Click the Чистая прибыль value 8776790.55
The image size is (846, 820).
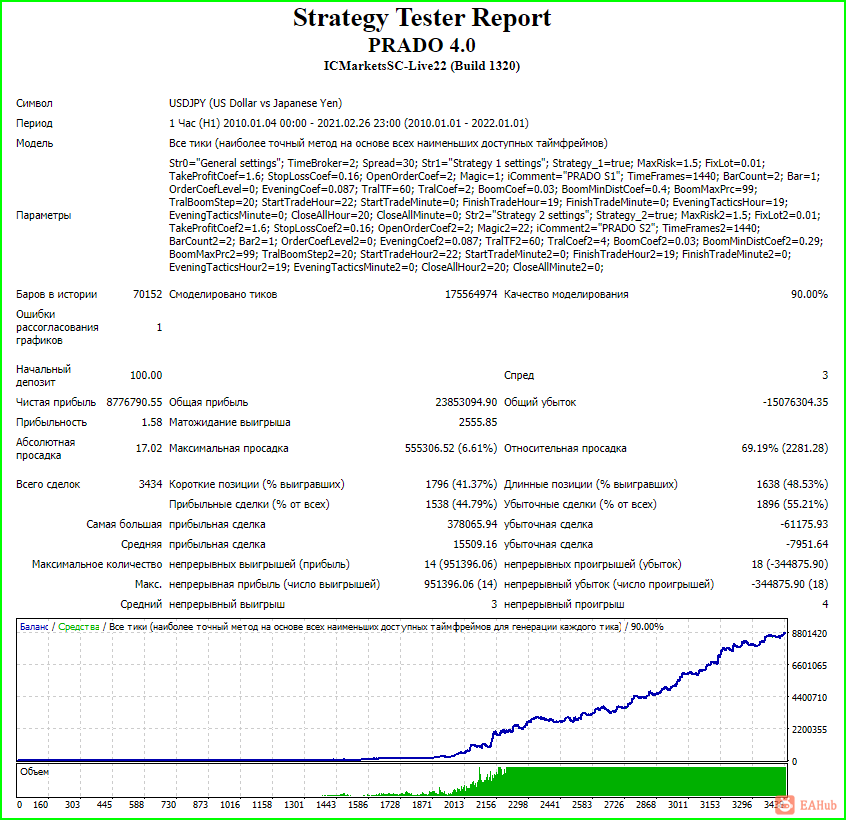tap(134, 402)
